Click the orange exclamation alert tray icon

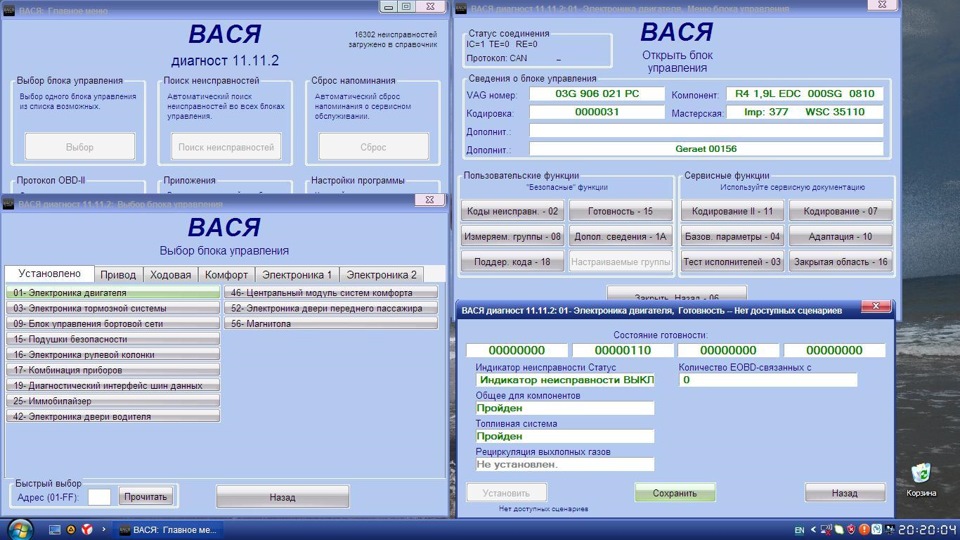click(x=864, y=530)
